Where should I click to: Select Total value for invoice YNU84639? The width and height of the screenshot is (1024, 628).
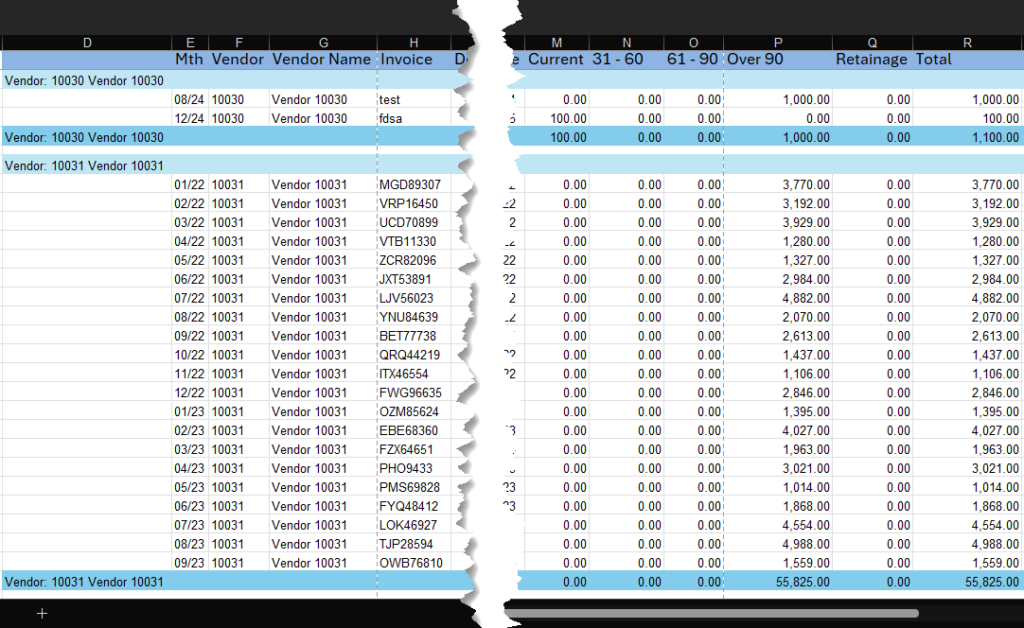(967, 317)
